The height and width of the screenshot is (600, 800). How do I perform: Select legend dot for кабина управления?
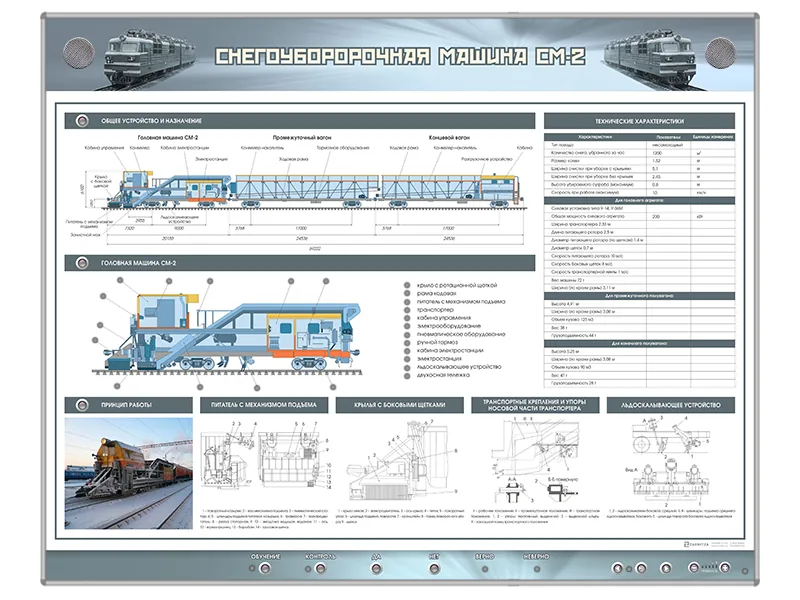click(407, 318)
